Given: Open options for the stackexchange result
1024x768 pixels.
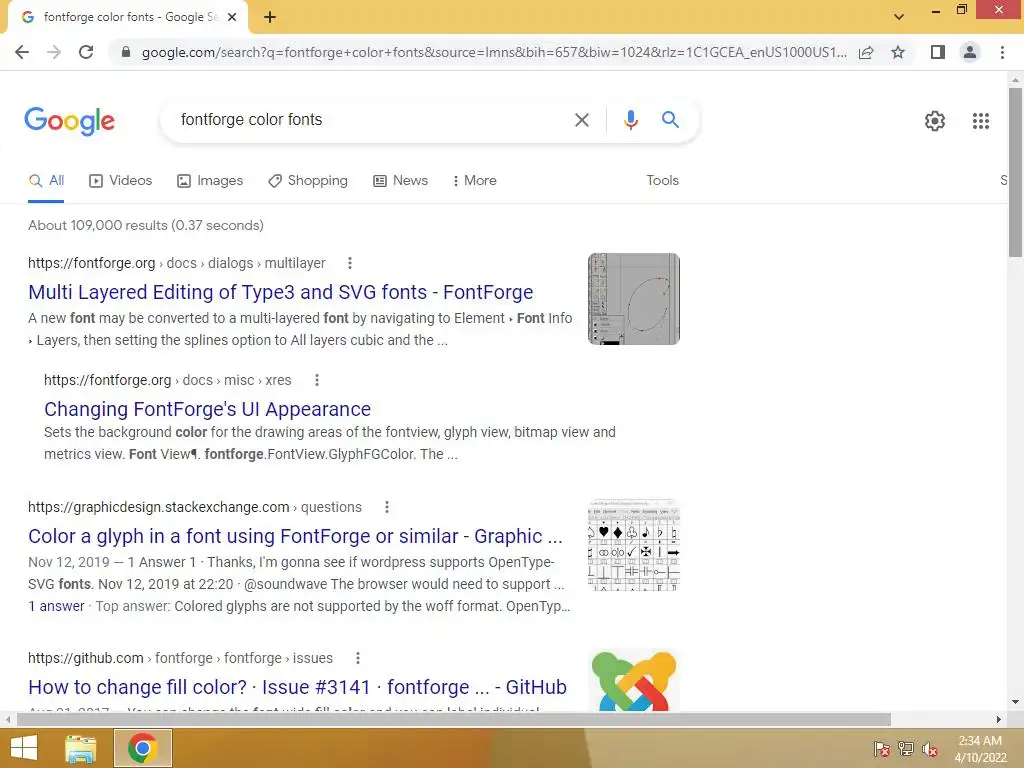Looking at the screenshot, I should (387, 507).
